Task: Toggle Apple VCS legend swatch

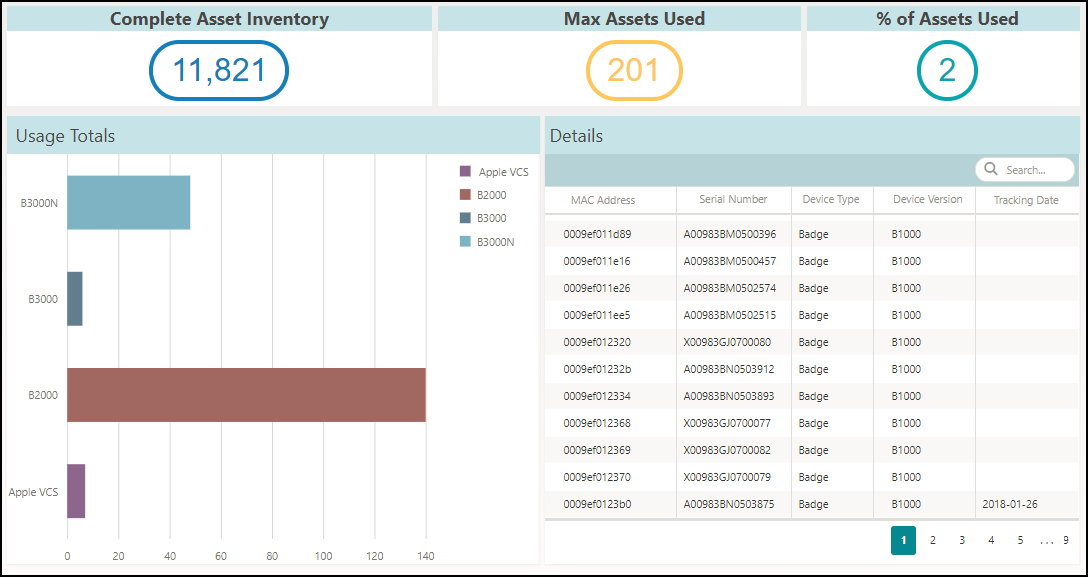Action: tap(465, 172)
